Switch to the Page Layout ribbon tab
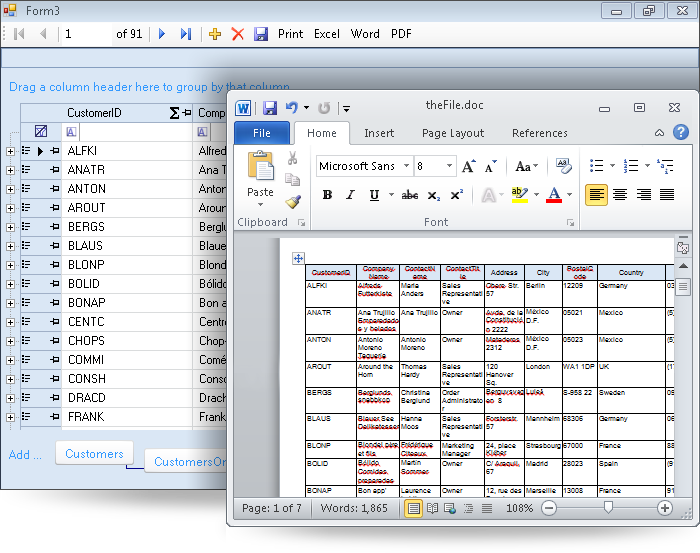Viewport: 700px width, 553px height. click(x=453, y=133)
